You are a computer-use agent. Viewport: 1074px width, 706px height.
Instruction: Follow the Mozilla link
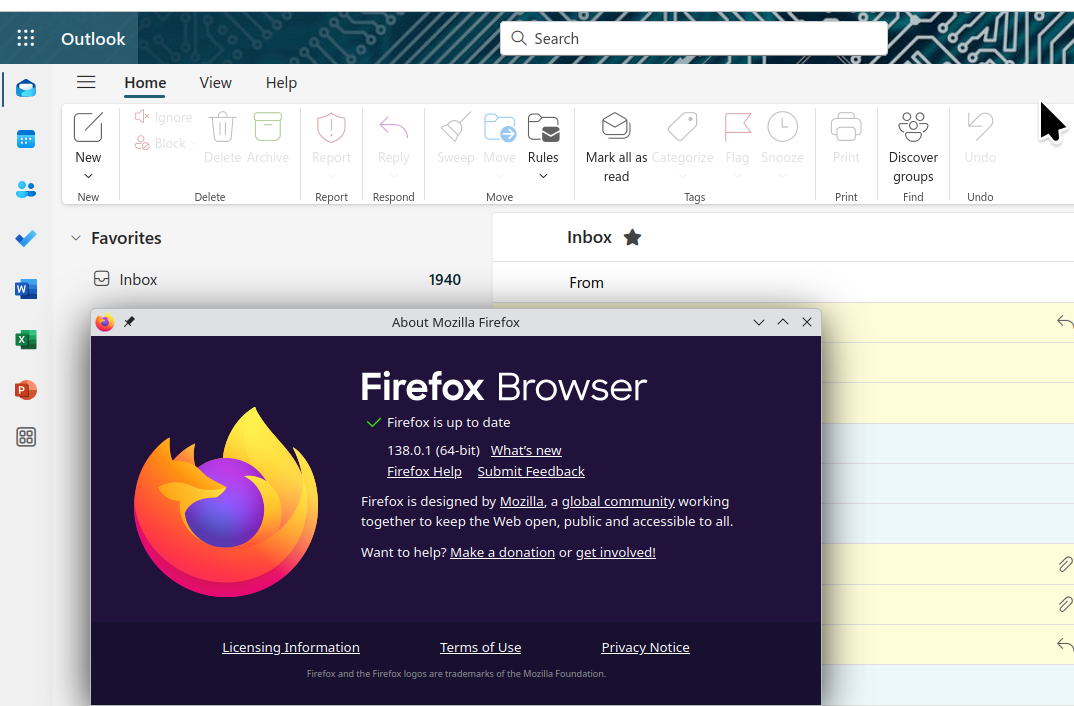521,501
